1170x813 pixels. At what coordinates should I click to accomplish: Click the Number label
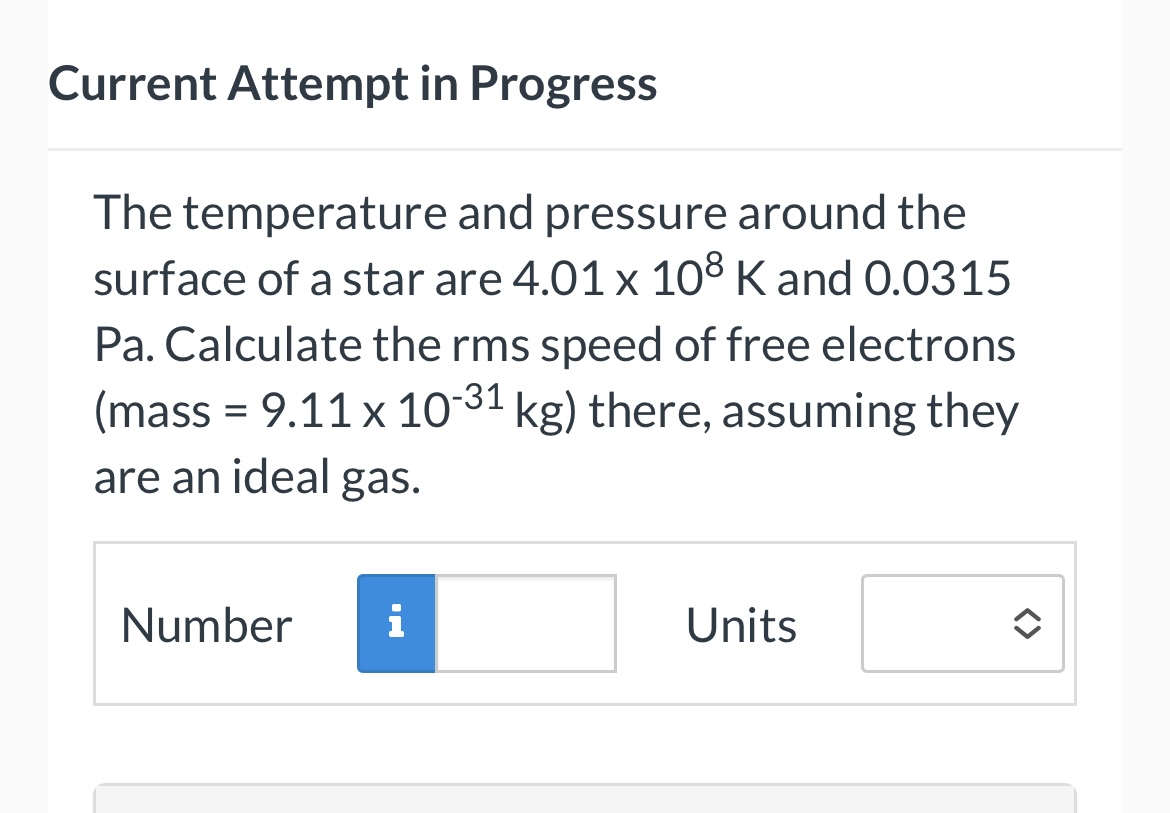206,623
